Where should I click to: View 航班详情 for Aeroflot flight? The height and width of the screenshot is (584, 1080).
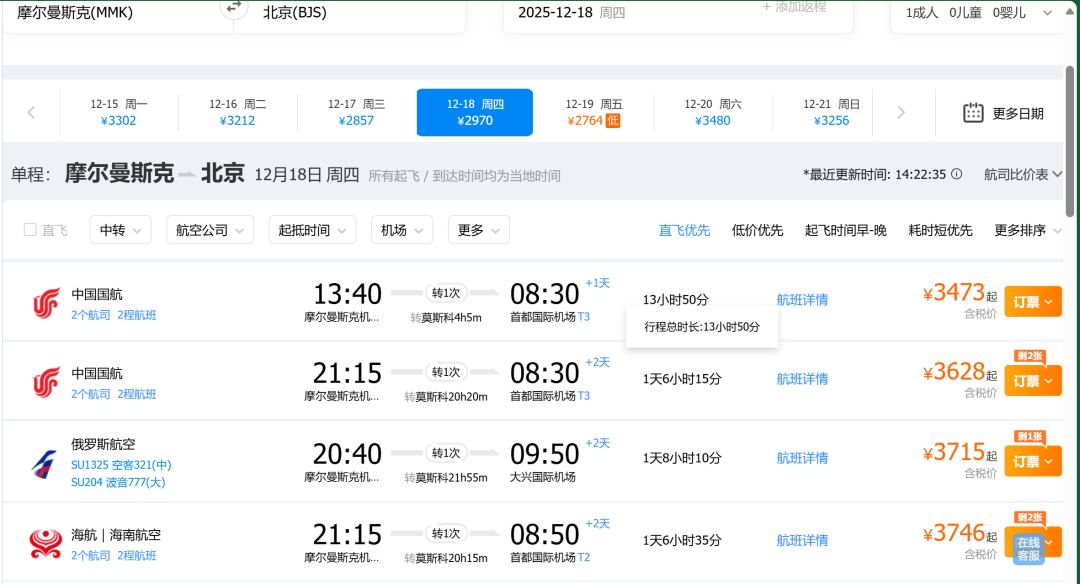pyautogui.click(x=802, y=458)
